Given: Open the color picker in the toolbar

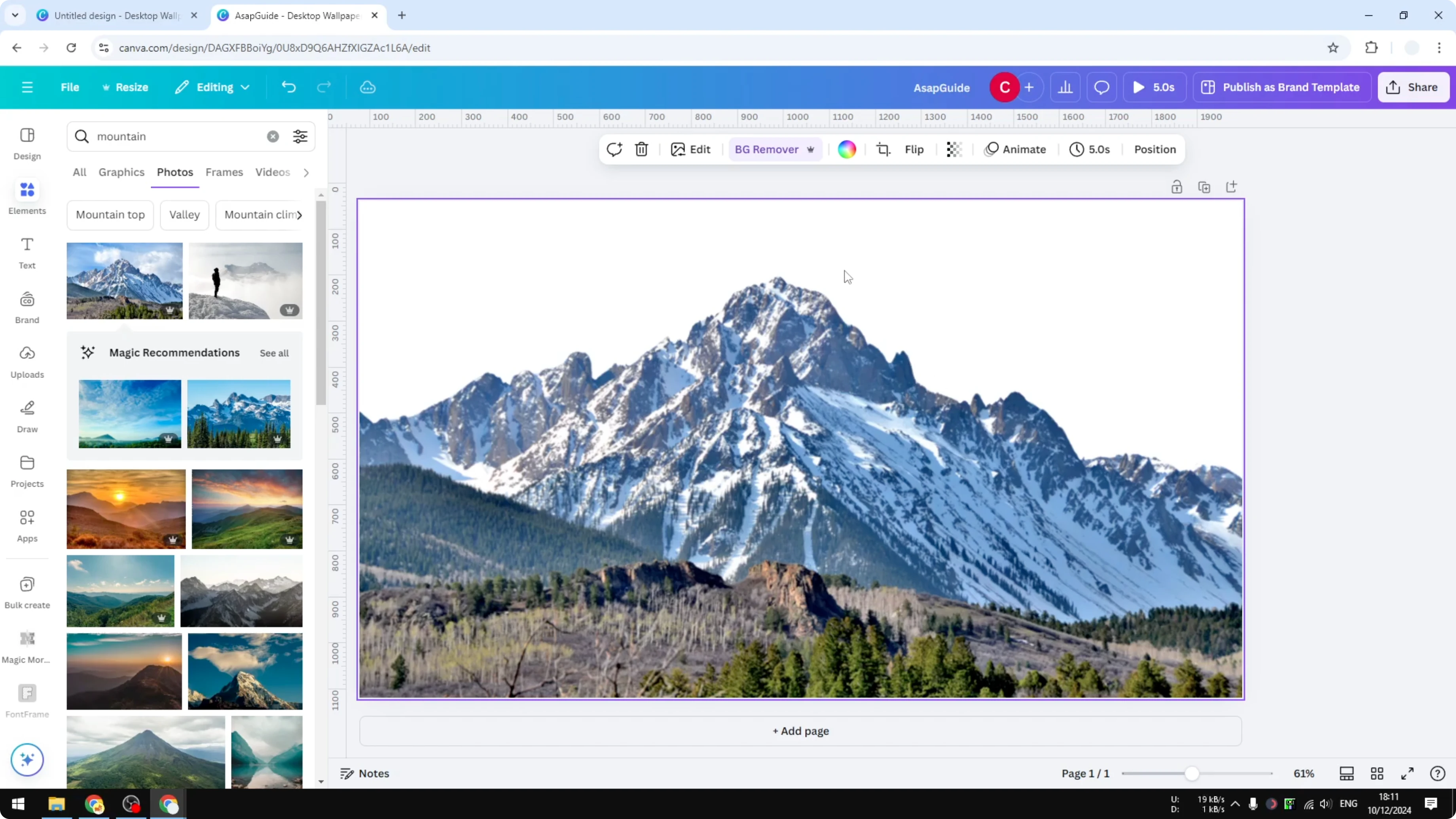Looking at the screenshot, I should (846, 149).
